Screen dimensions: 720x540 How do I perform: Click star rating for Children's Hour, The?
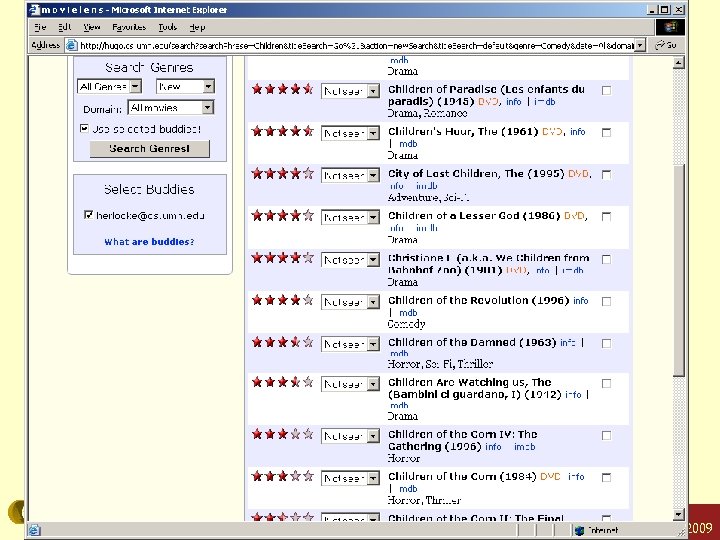[282, 131]
